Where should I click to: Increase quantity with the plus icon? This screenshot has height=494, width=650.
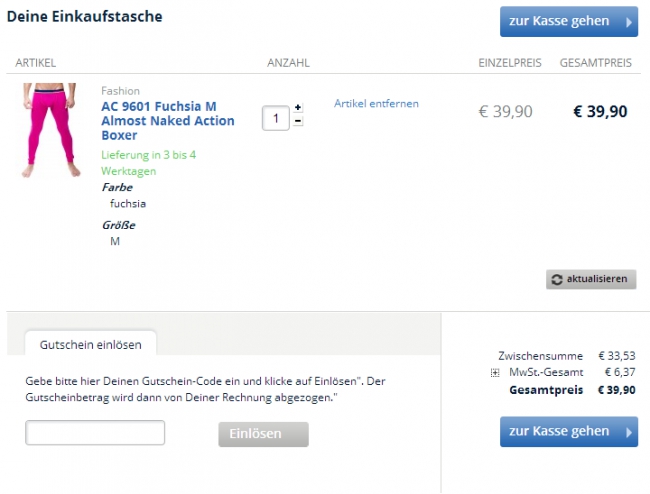click(298, 108)
